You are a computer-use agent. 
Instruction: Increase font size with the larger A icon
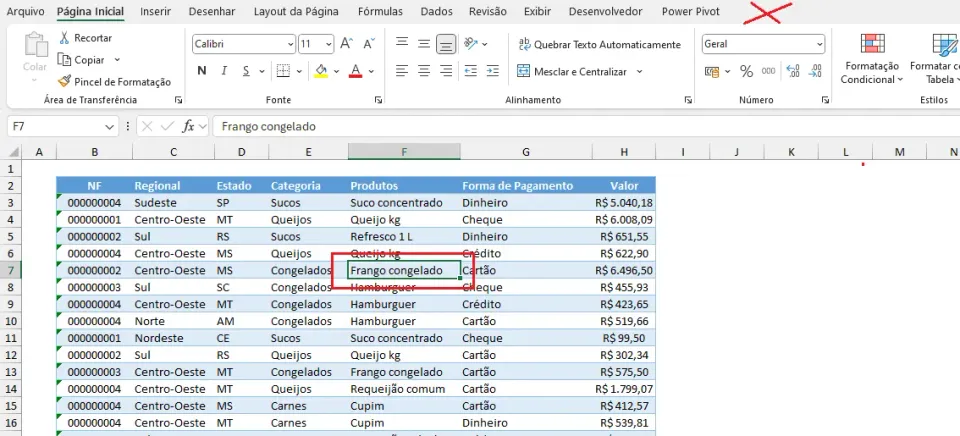pos(347,43)
